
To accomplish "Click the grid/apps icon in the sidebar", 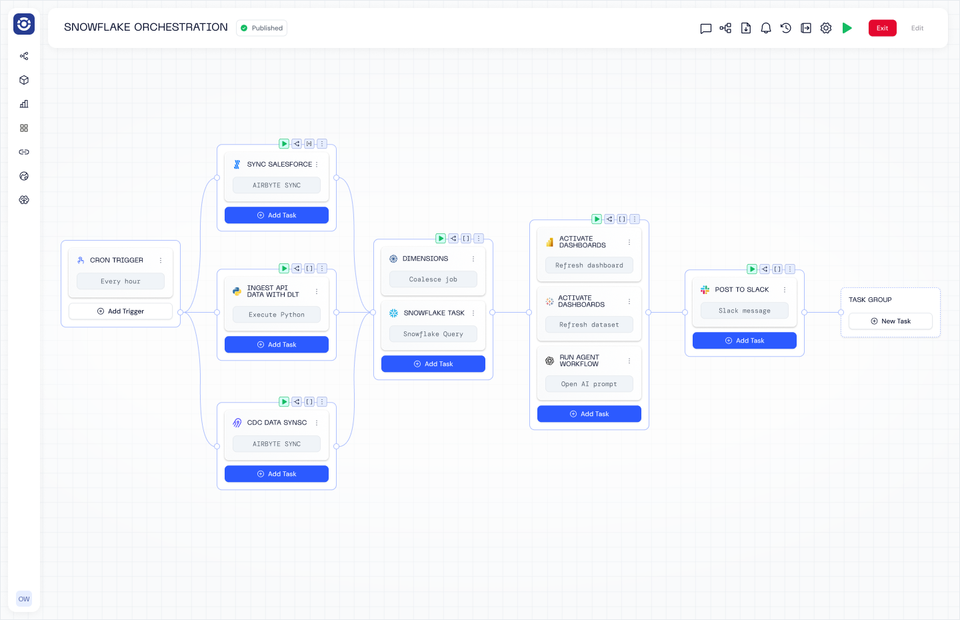I will pos(23,128).
